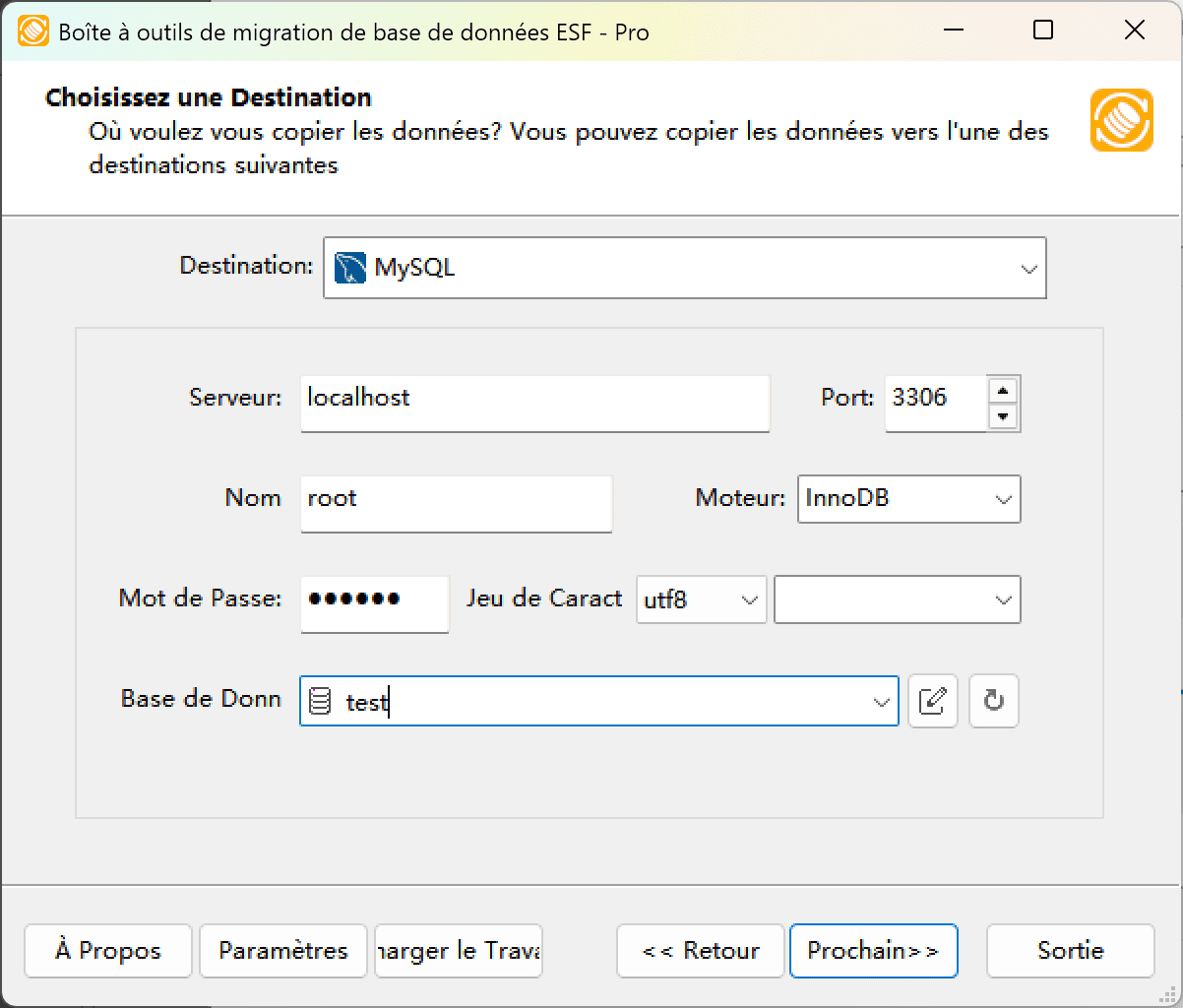Click the Port up arrow stepper

[1003, 390]
